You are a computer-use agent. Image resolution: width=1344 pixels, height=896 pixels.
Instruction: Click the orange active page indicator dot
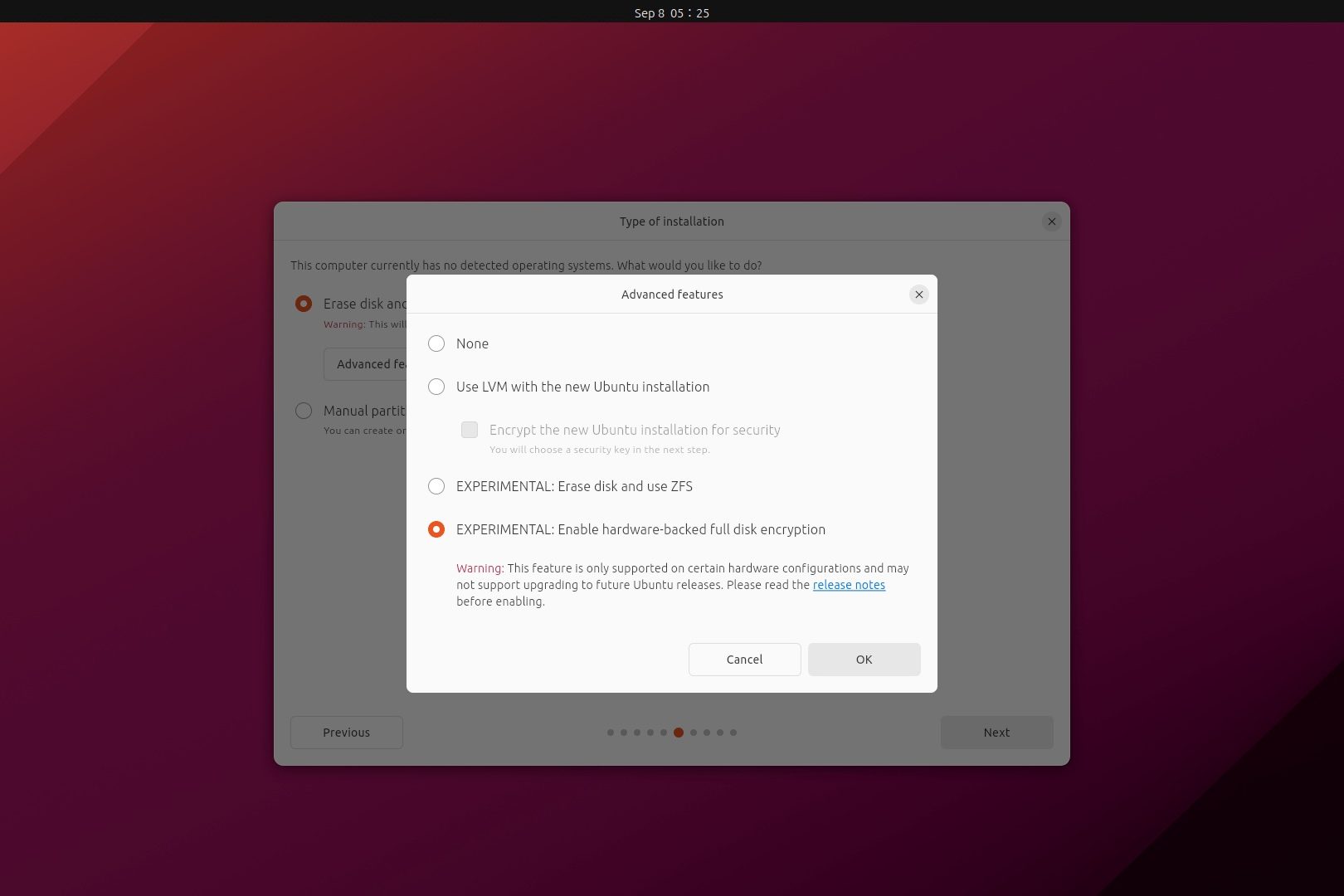pos(679,733)
